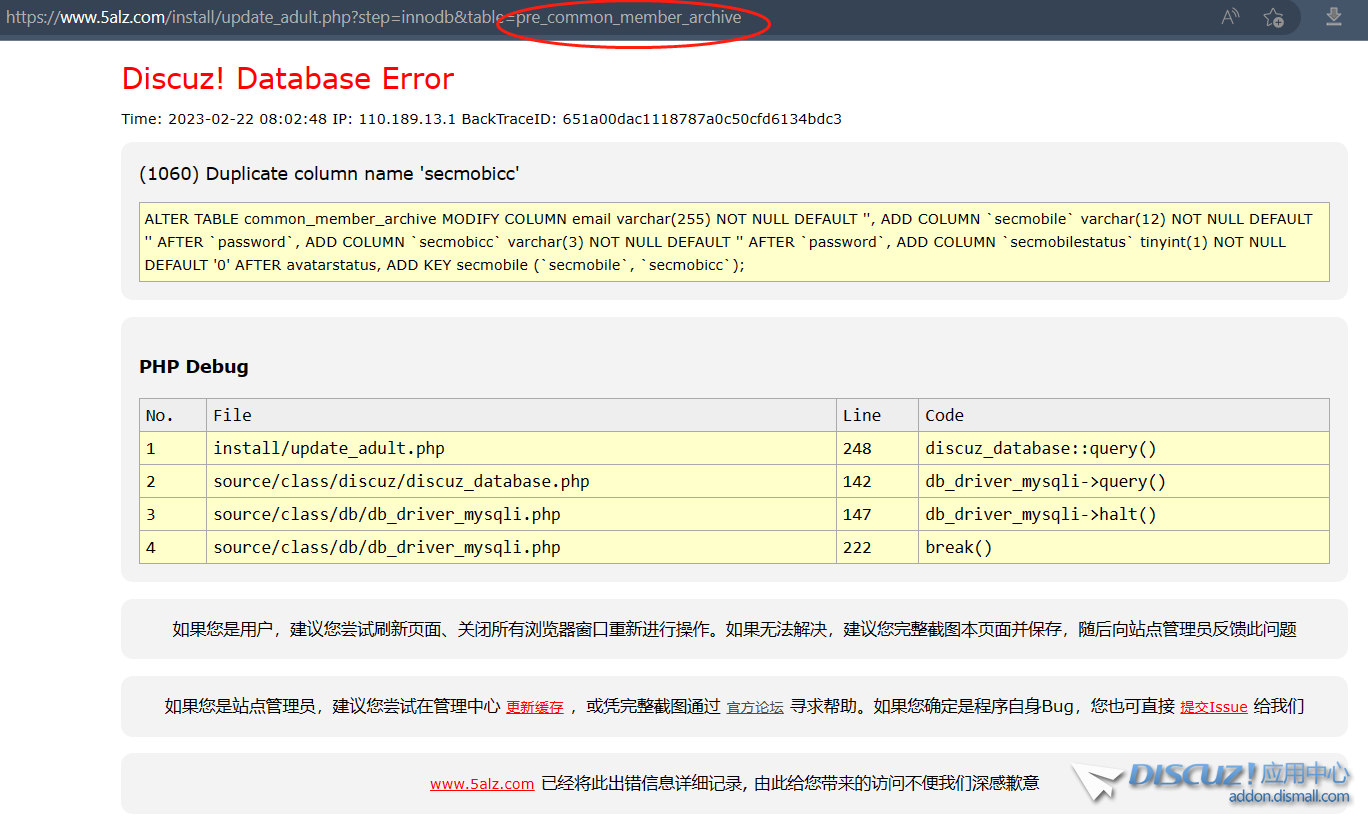1368x822 pixels.
Task: Click the break() code cell
Action: point(958,547)
